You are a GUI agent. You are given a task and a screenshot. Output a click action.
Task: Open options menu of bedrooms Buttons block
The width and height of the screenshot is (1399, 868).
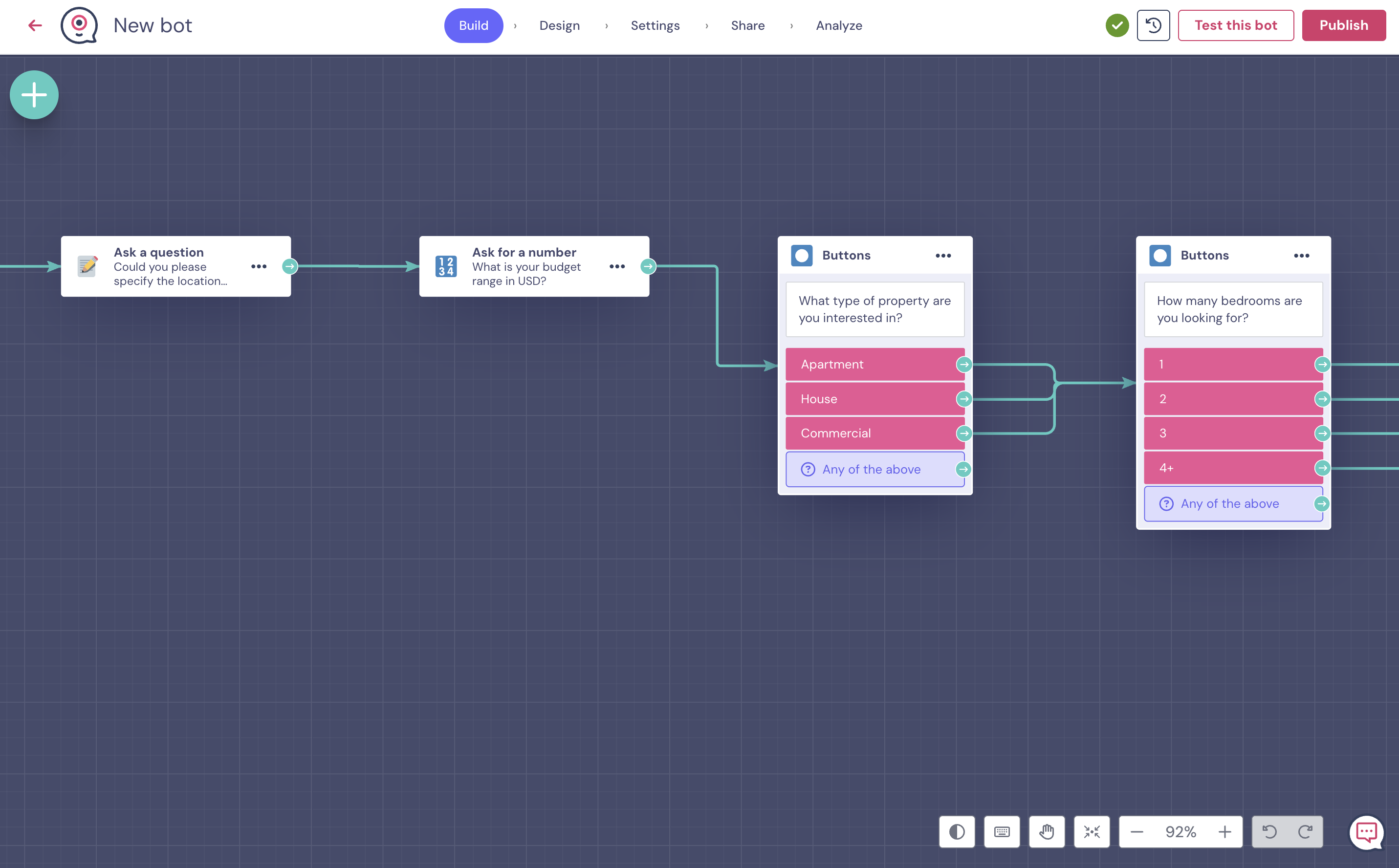pyautogui.click(x=1301, y=256)
